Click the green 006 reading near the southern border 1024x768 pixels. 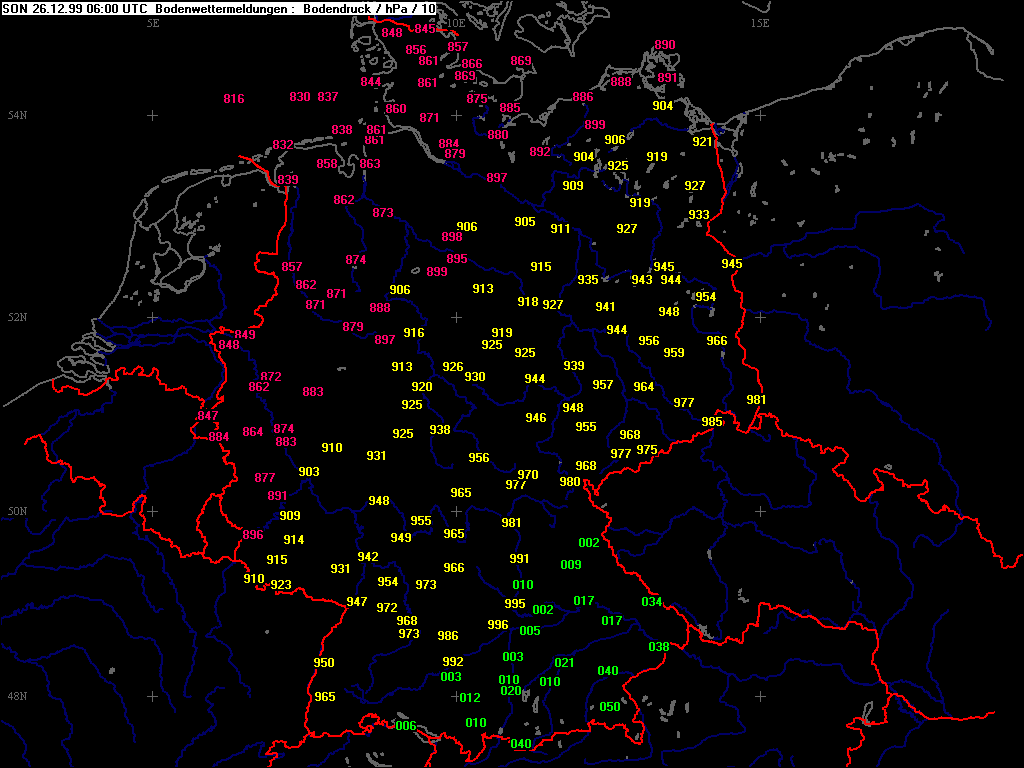click(x=406, y=726)
